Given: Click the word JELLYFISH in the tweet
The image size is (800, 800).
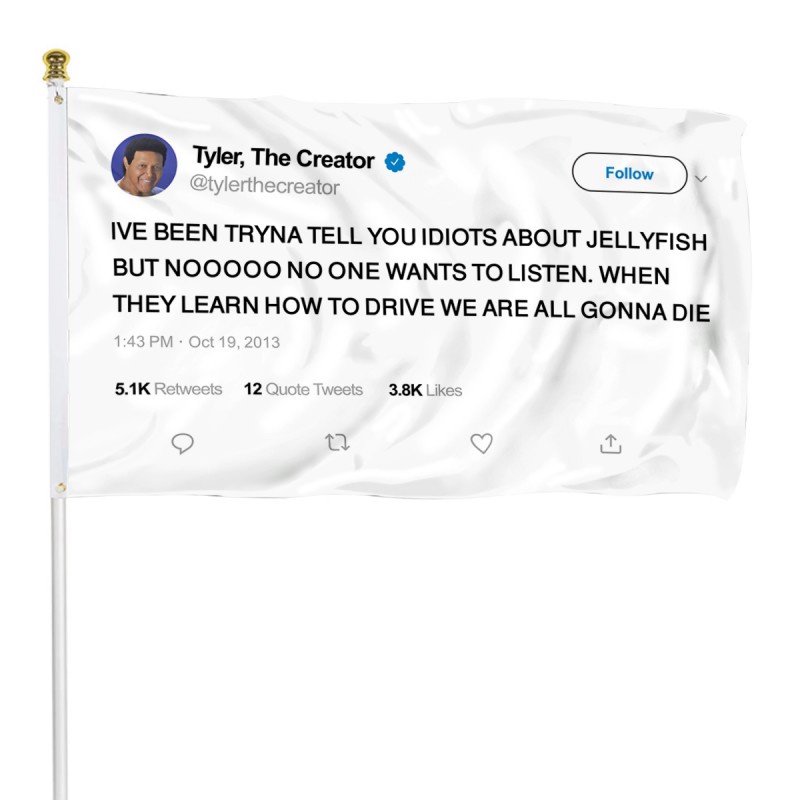Looking at the screenshot, I should (646, 240).
